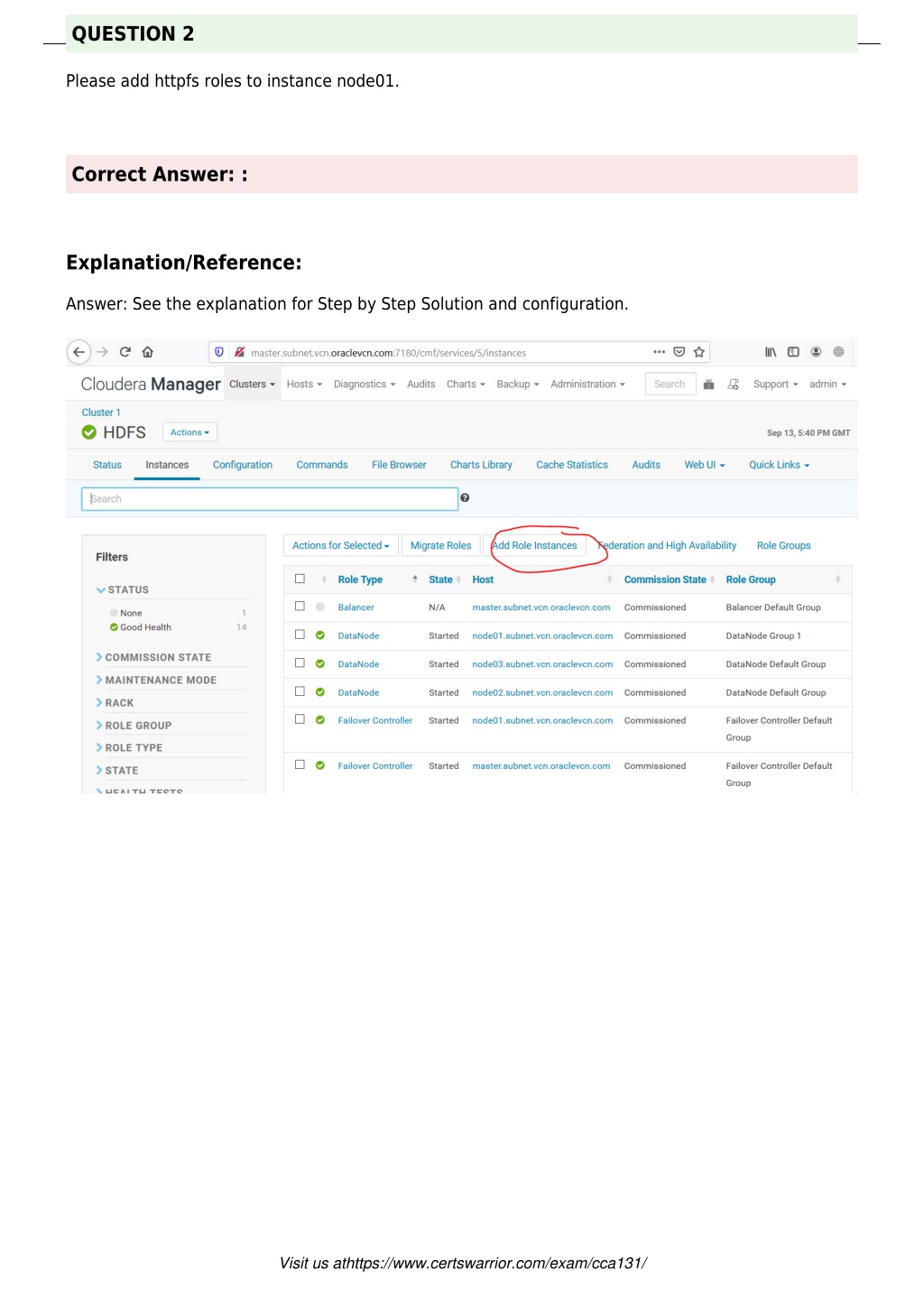The image size is (924, 1307).
Task: Reload the page with the refresh icon
Action: tap(125, 352)
